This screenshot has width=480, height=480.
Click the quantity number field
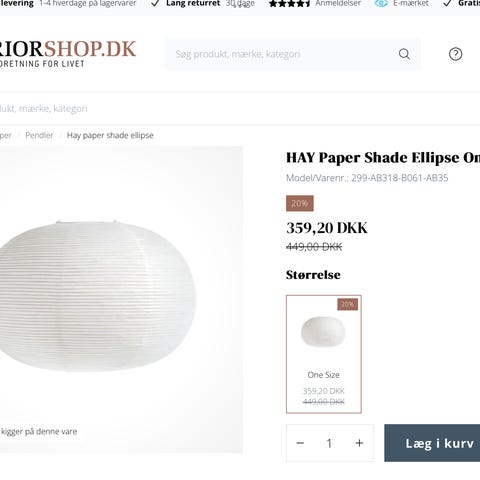[329, 443]
